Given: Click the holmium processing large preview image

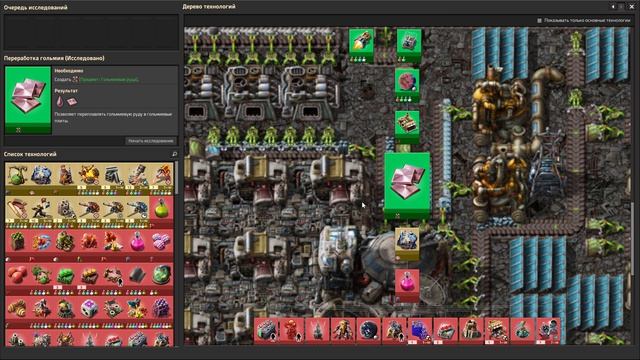Looking at the screenshot, I should (28, 100).
